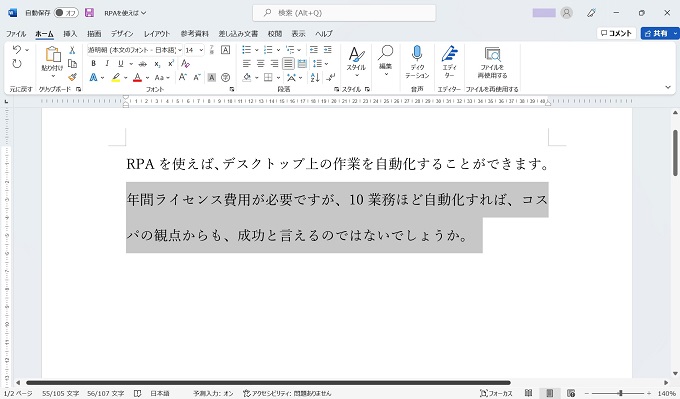Apply strikethrough formatting
The width and height of the screenshot is (680, 399).
click(143, 64)
